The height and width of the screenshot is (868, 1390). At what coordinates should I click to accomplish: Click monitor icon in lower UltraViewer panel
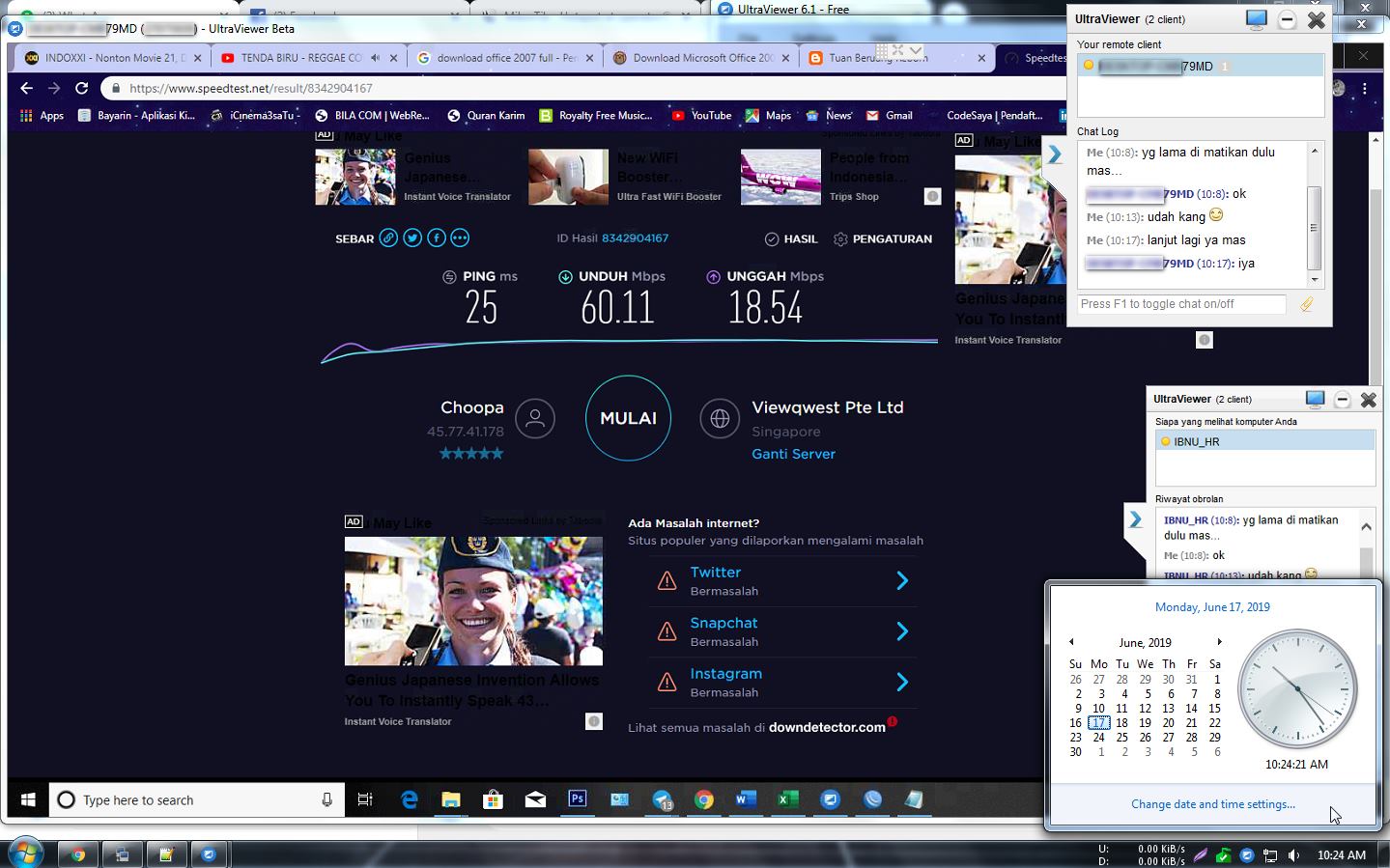point(1315,399)
